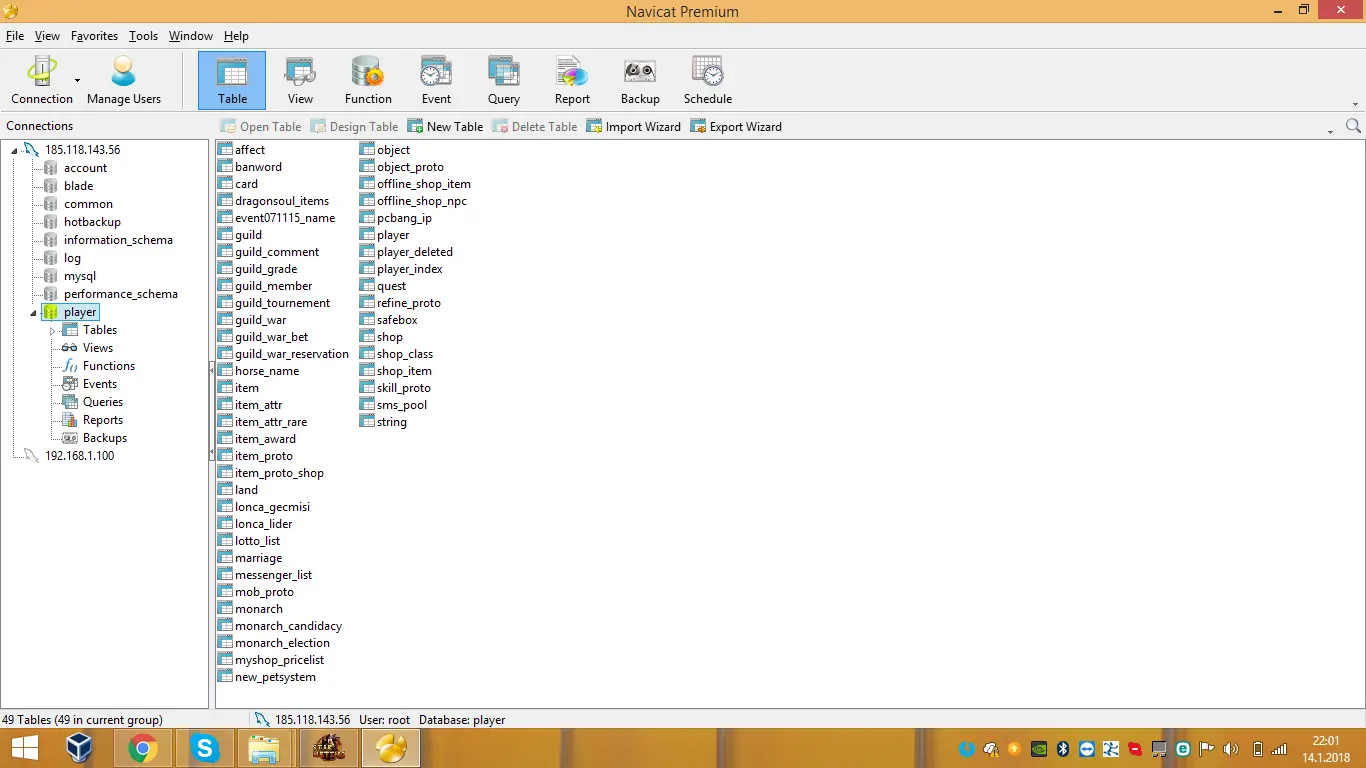Select the Functions node under player

pyautogui.click(x=108, y=366)
